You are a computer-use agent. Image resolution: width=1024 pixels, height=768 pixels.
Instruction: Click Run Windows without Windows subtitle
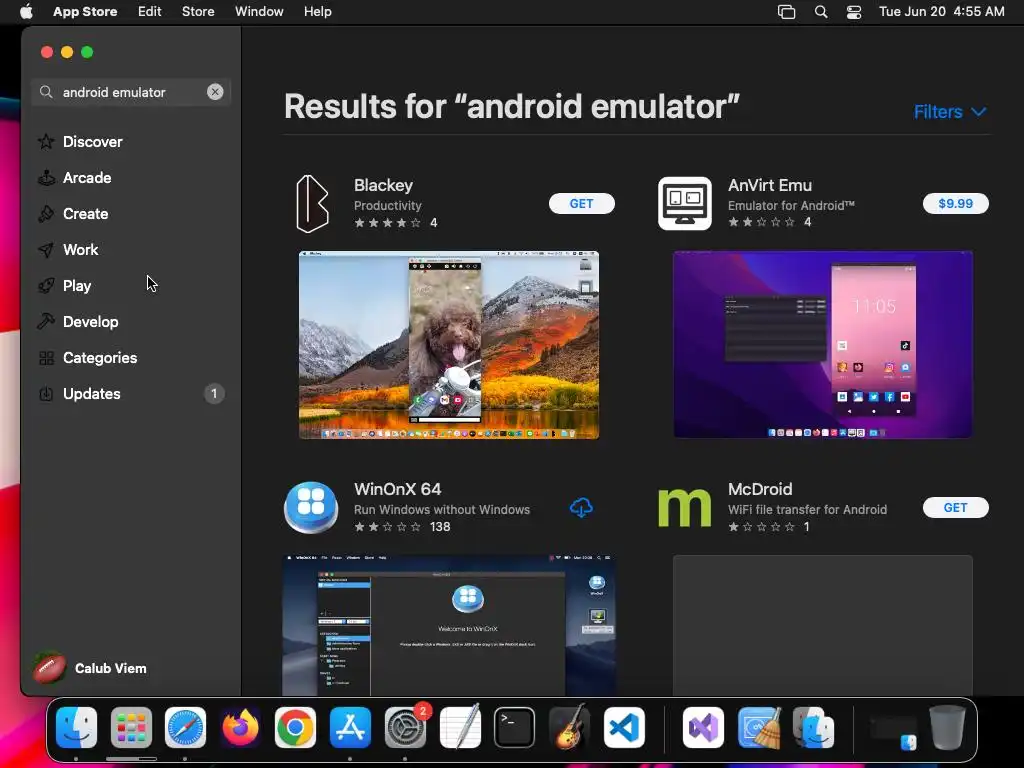coord(442,509)
